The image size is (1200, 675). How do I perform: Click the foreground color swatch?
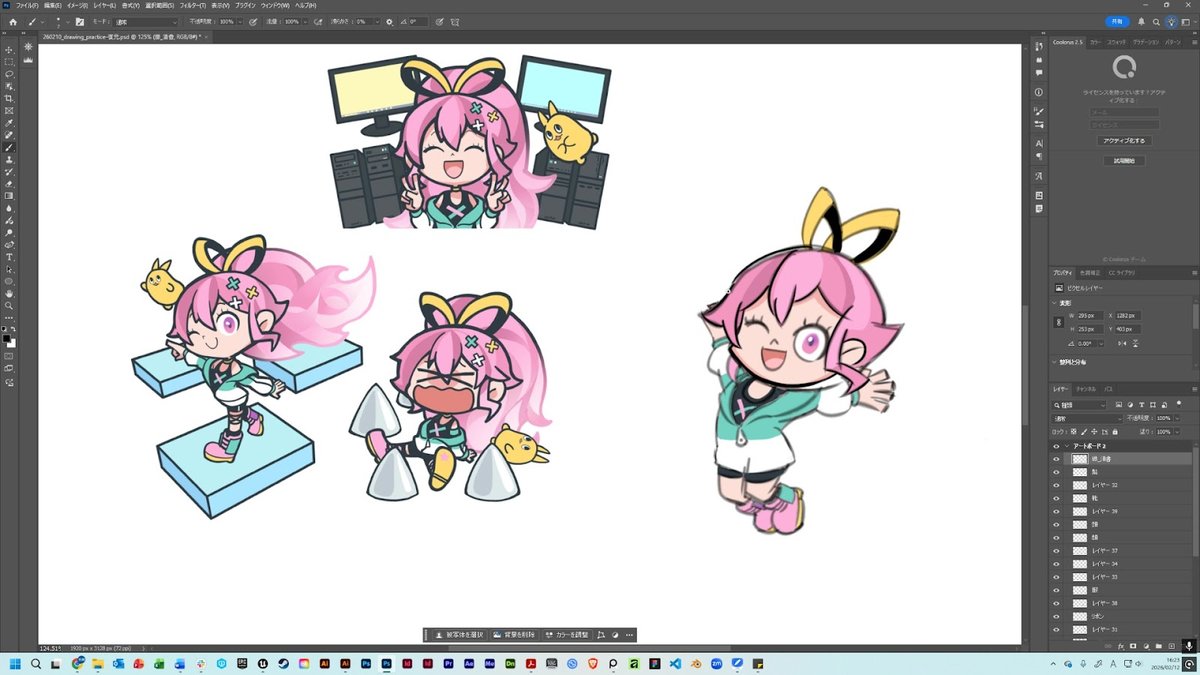point(7,338)
